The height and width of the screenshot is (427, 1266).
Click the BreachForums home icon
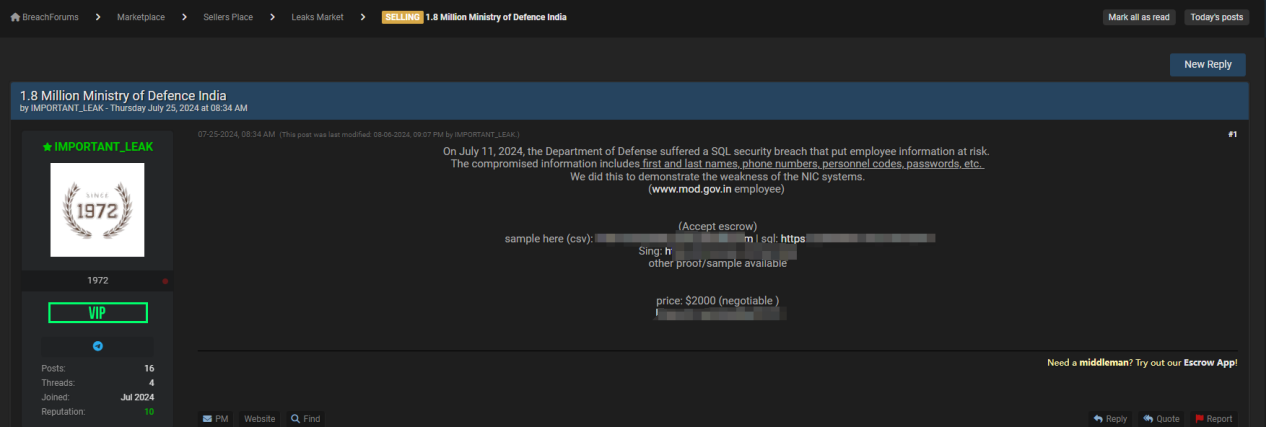15,17
